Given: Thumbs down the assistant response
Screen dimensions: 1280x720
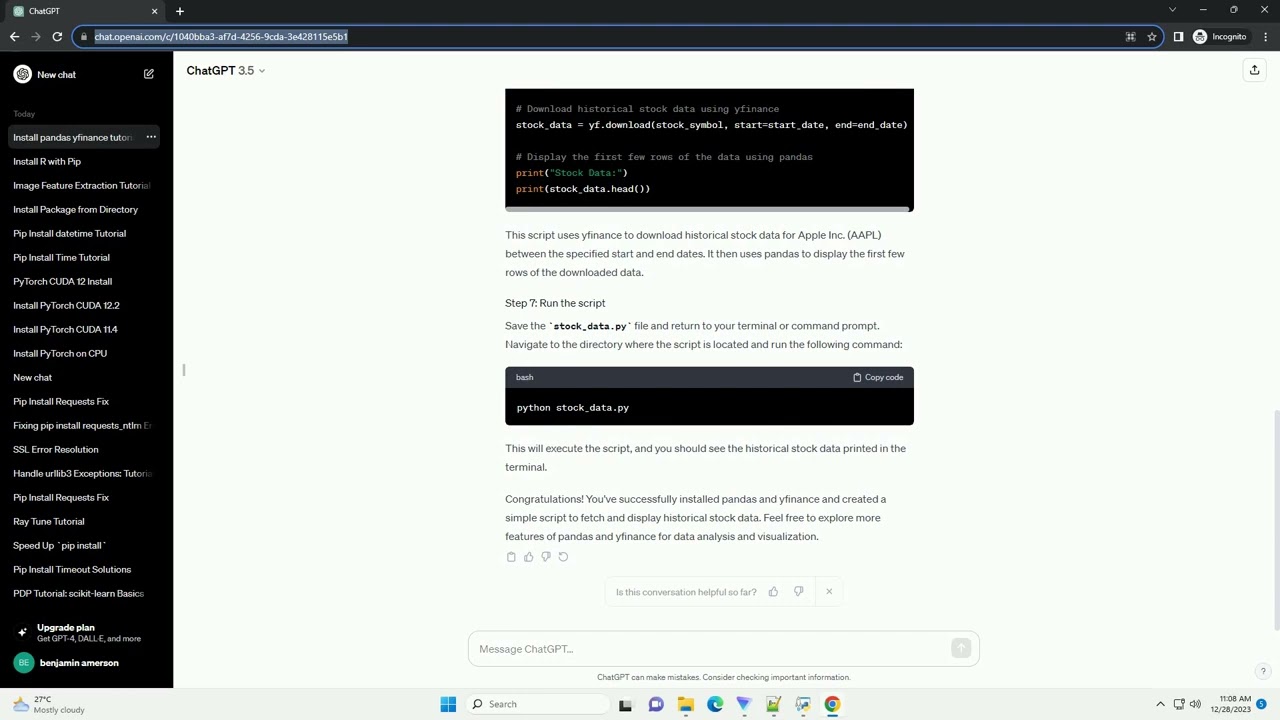Looking at the screenshot, I should [x=545, y=557].
